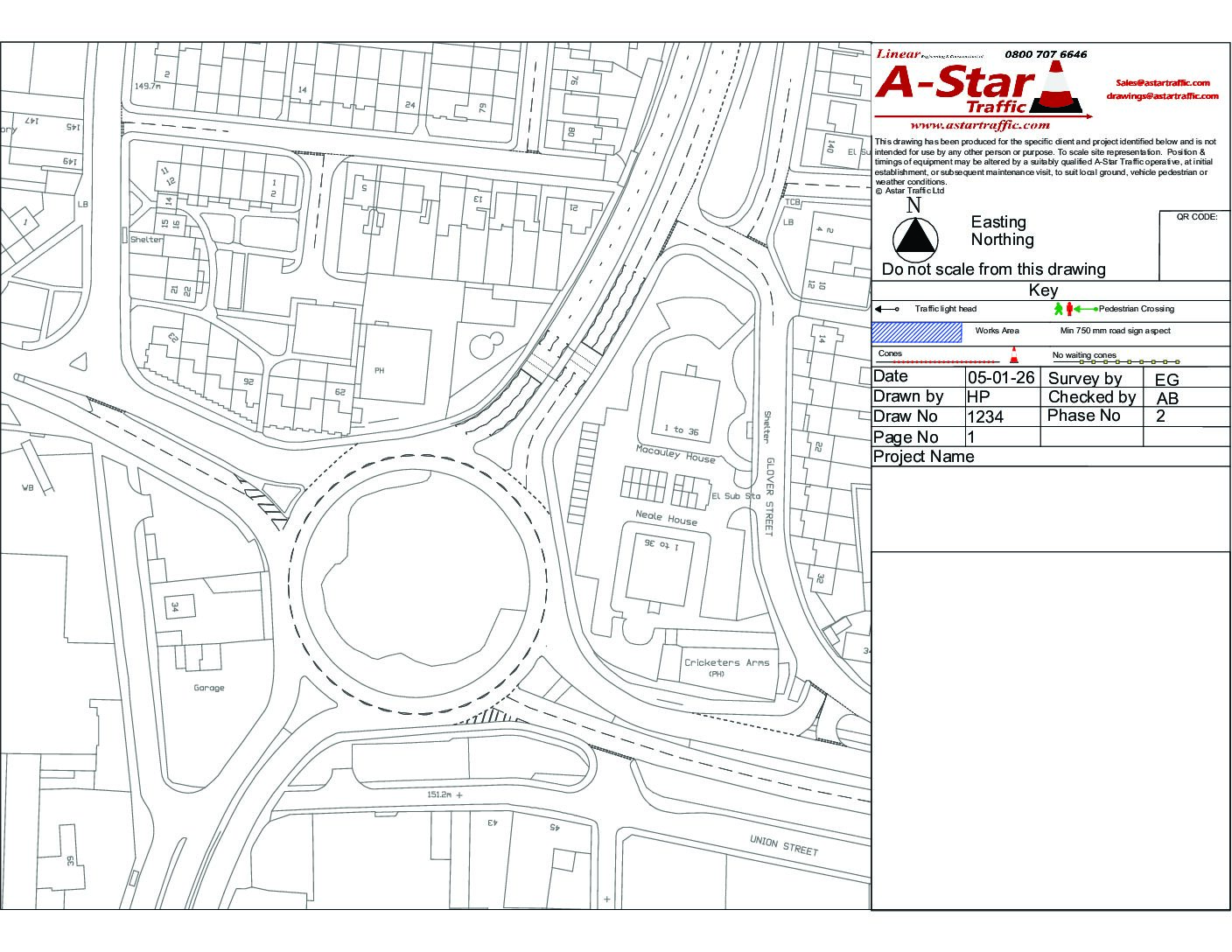Select the traffic light head key symbol
This screenshot has height=952, width=1232.
(887, 309)
